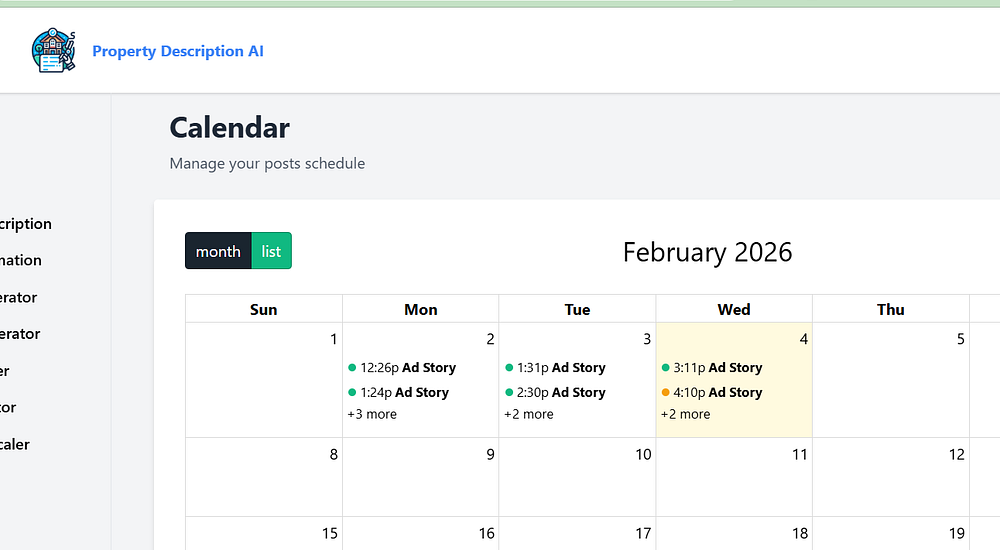Switch calendar to list view
Image resolution: width=1000 pixels, height=550 pixels.
tap(271, 251)
